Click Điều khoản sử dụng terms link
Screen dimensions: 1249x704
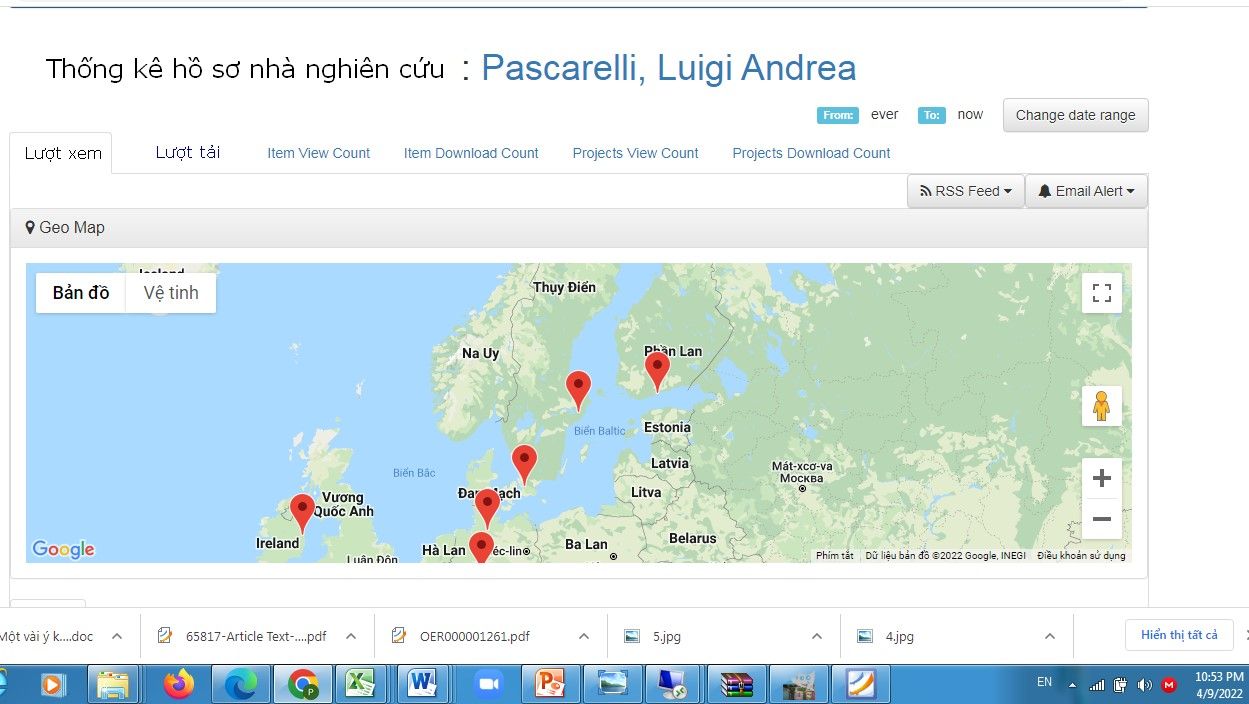click(x=1081, y=556)
